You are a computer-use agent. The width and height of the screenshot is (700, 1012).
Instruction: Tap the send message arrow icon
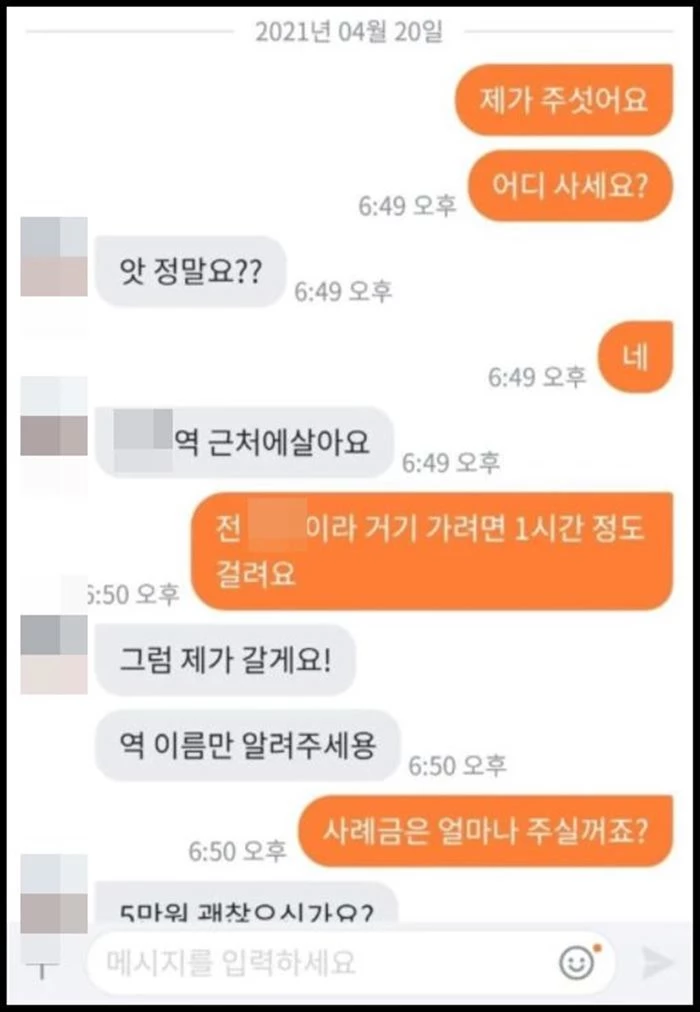coord(659,962)
